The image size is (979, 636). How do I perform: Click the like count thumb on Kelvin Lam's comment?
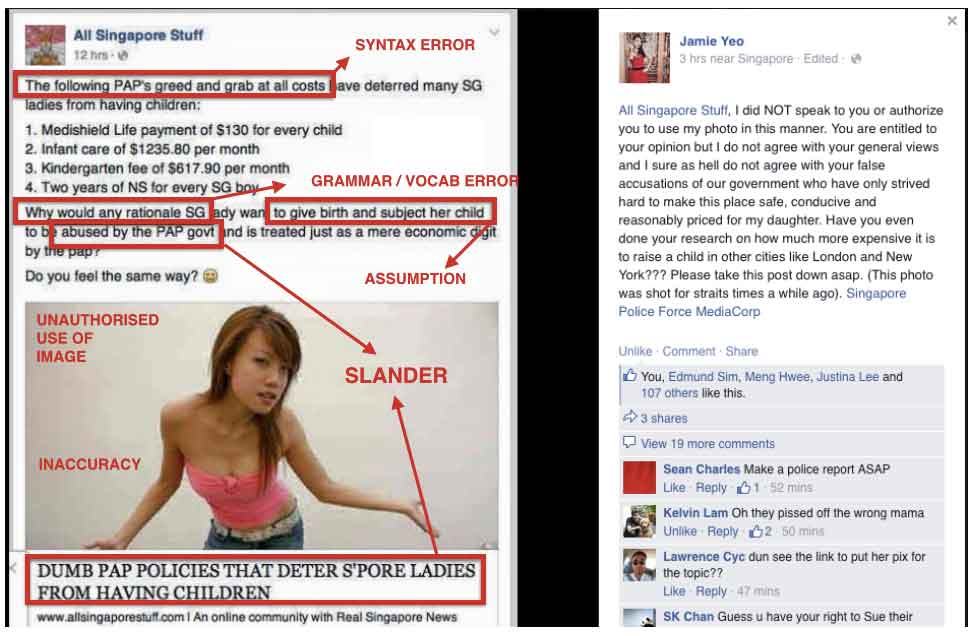(x=756, y=531)
